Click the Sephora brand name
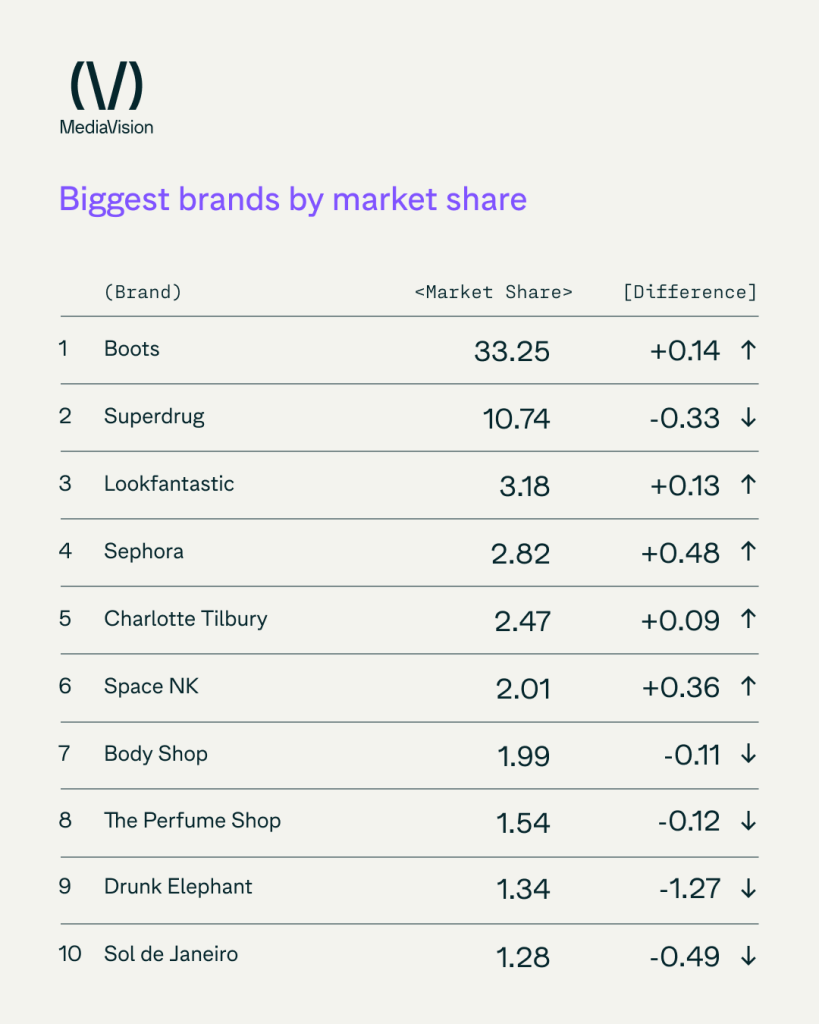This screenshot has height=1024, width=819. (x=144, y=551)
